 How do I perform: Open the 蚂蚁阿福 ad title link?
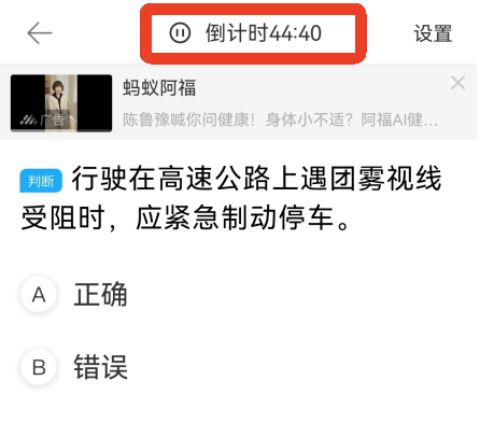[159, 88]
